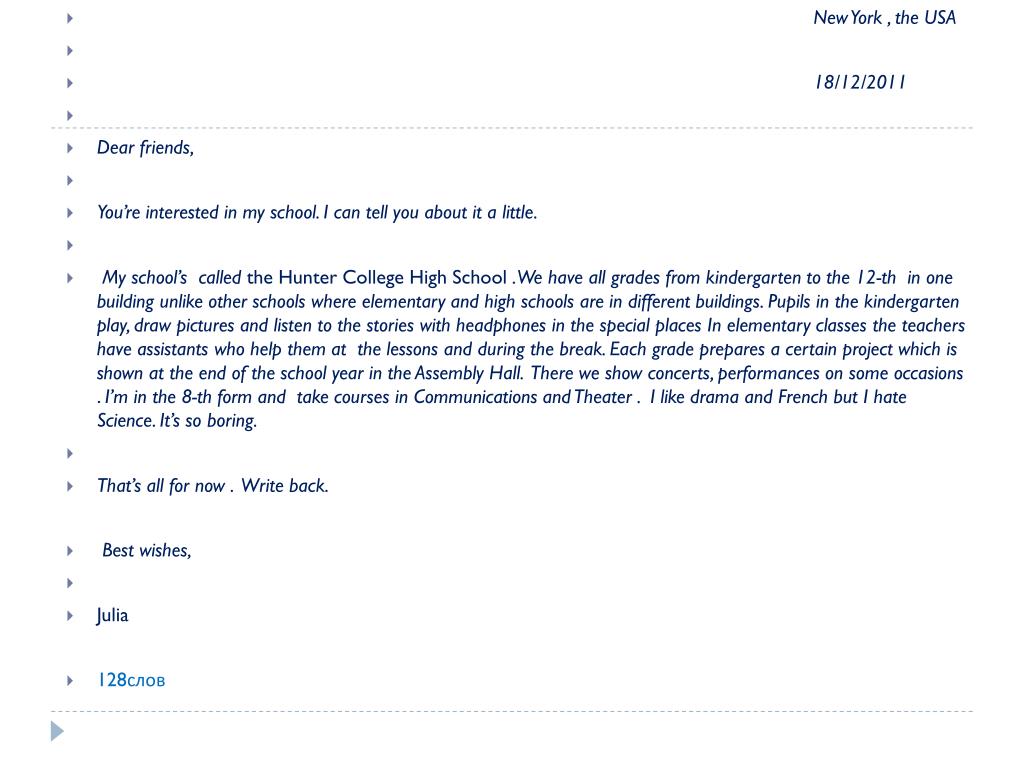This screenshot has width=1024, height=768.
Task: Click the bullet arrow before 'That's all for now'
Action: pyautogui.click(x=70, y=486)
